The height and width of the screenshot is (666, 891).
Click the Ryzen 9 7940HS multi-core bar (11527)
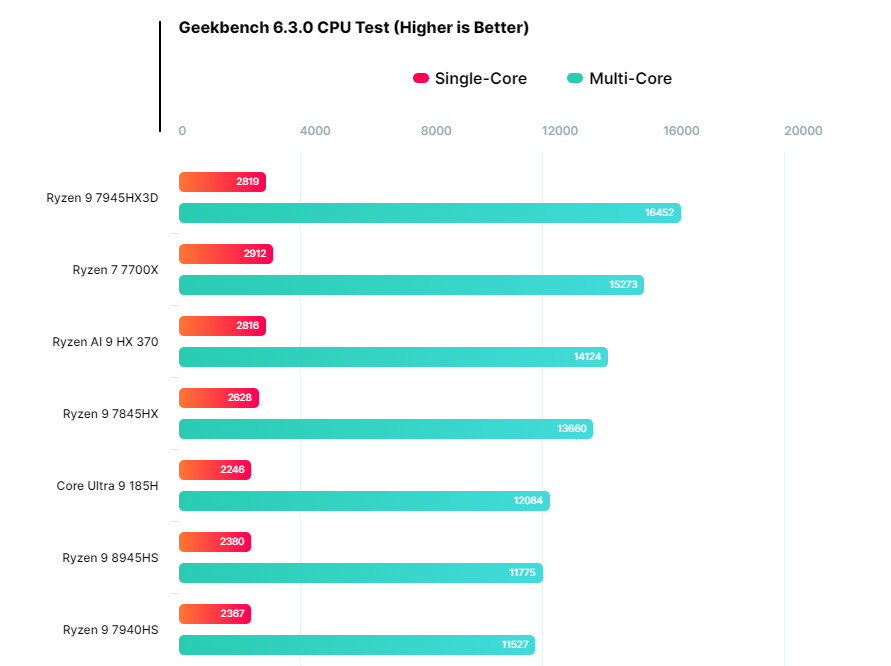[356, 645]
